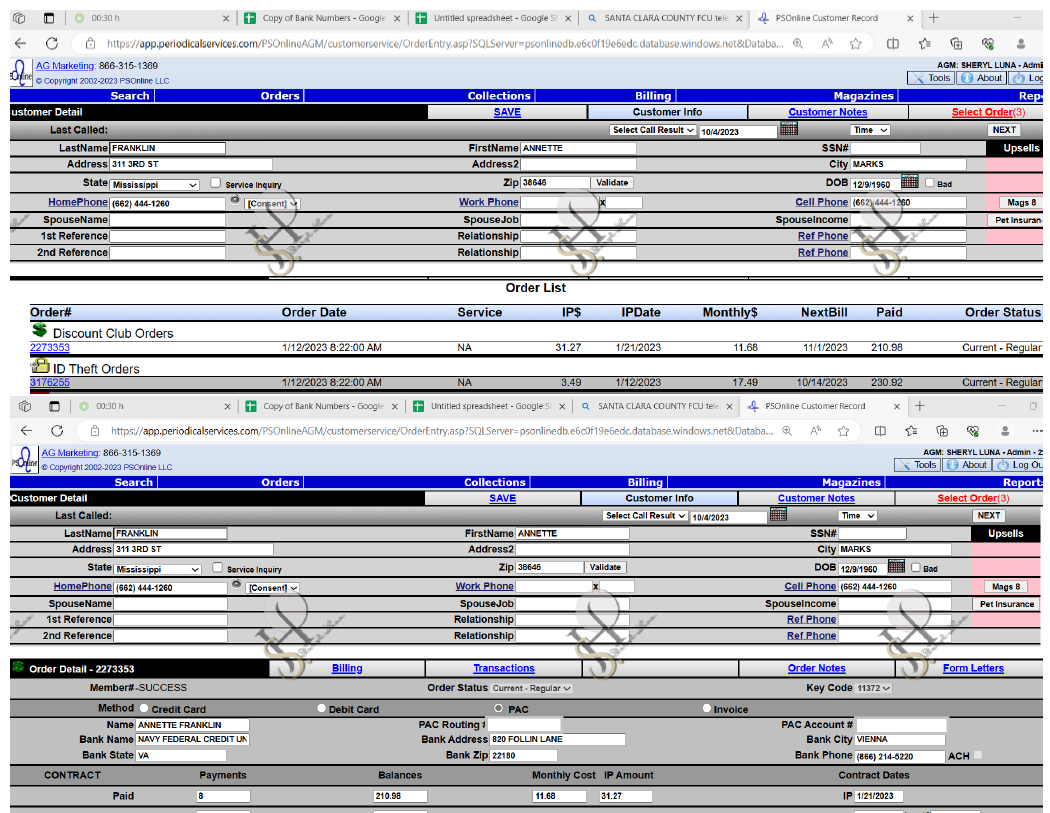Open Collections in the lower browser toolbar
The width and height of the screenshot is (1050, 813).
942,431
